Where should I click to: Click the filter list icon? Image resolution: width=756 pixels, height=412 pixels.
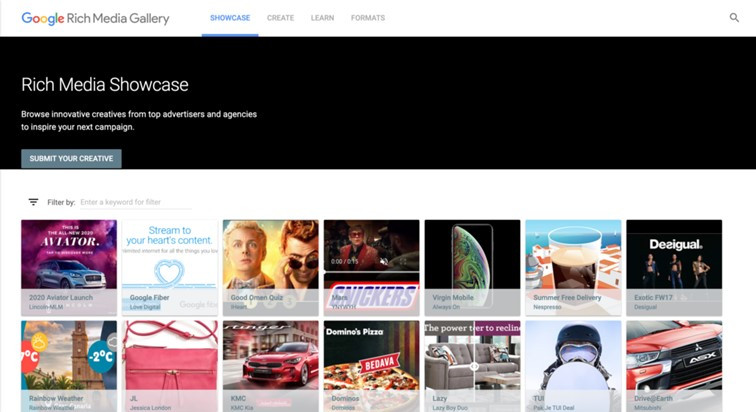pyautogui.click(x=33, y=202)
